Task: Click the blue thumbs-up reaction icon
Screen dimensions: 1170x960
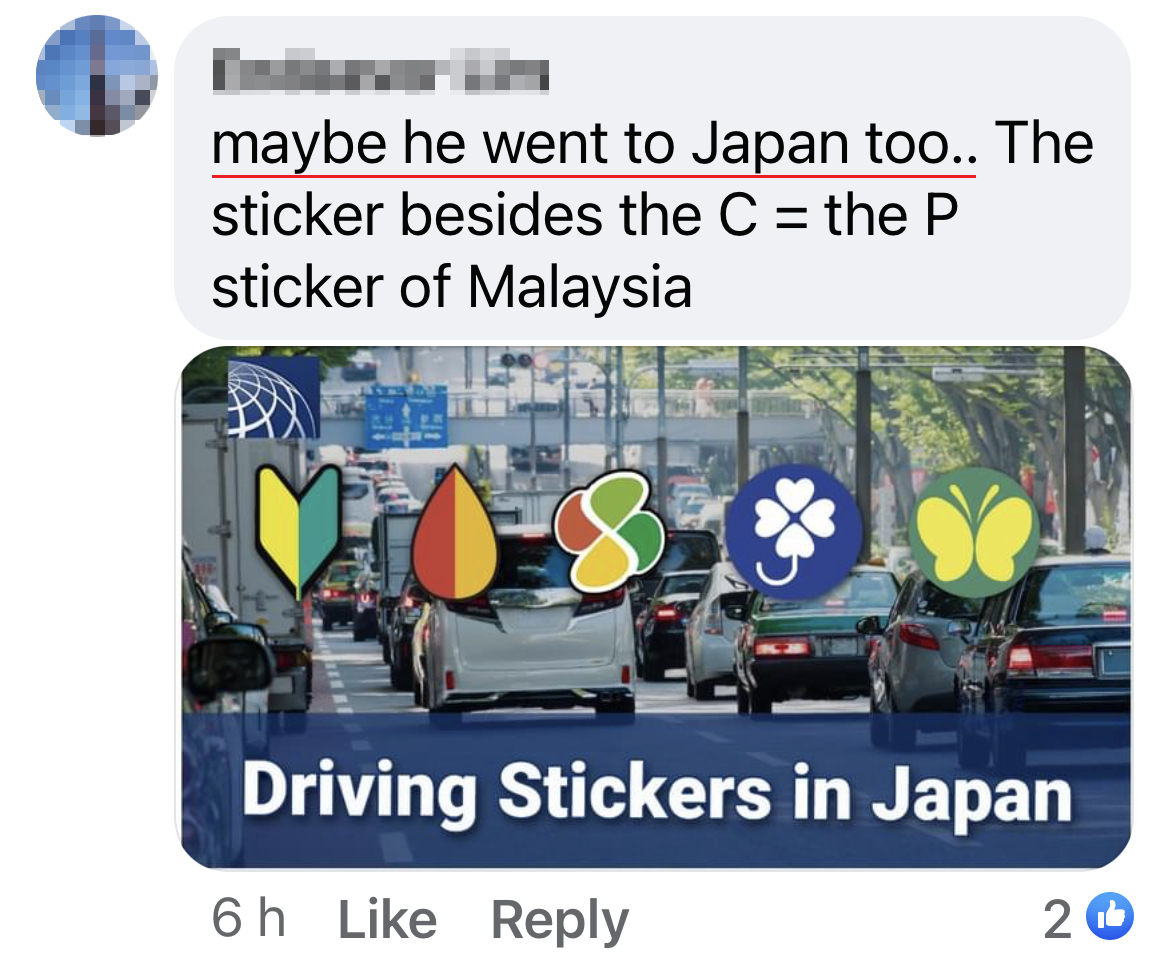Action: pos(1110,915)
